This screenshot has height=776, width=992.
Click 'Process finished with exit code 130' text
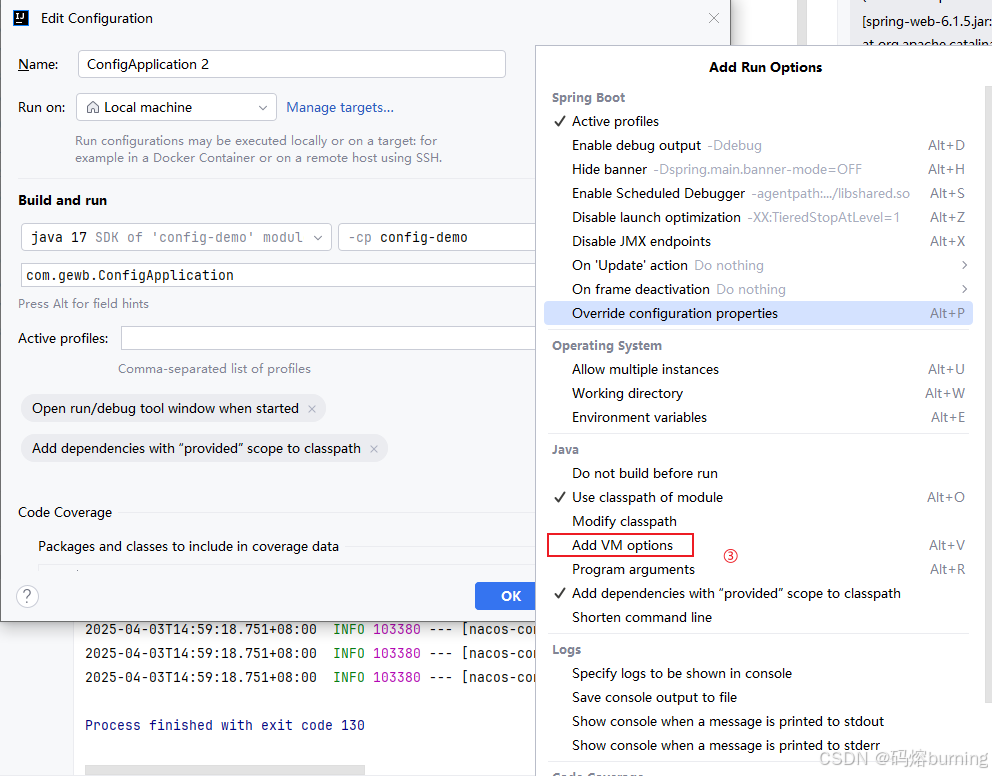225,725
